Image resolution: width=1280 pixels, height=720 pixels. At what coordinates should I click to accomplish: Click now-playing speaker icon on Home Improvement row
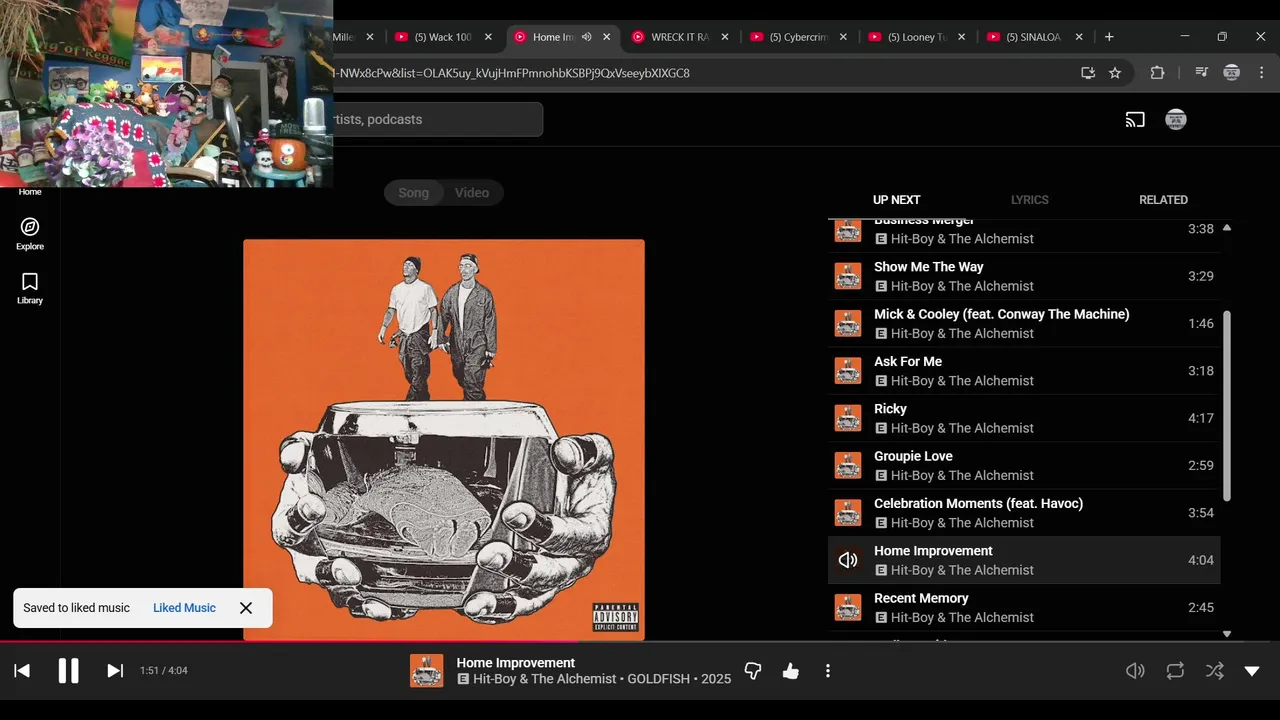tap(848, 560)
